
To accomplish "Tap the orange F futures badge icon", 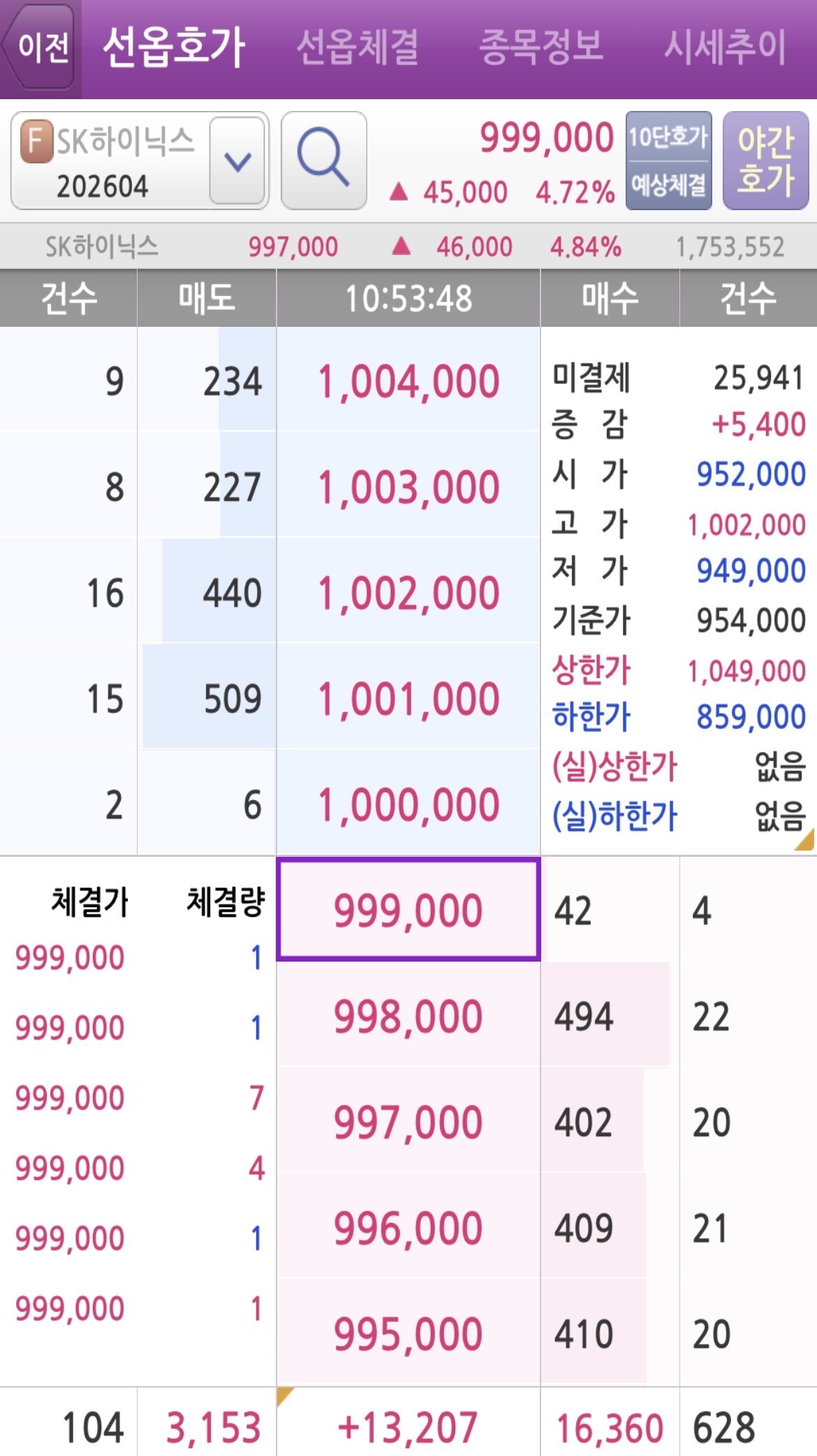I will [36, 141].
